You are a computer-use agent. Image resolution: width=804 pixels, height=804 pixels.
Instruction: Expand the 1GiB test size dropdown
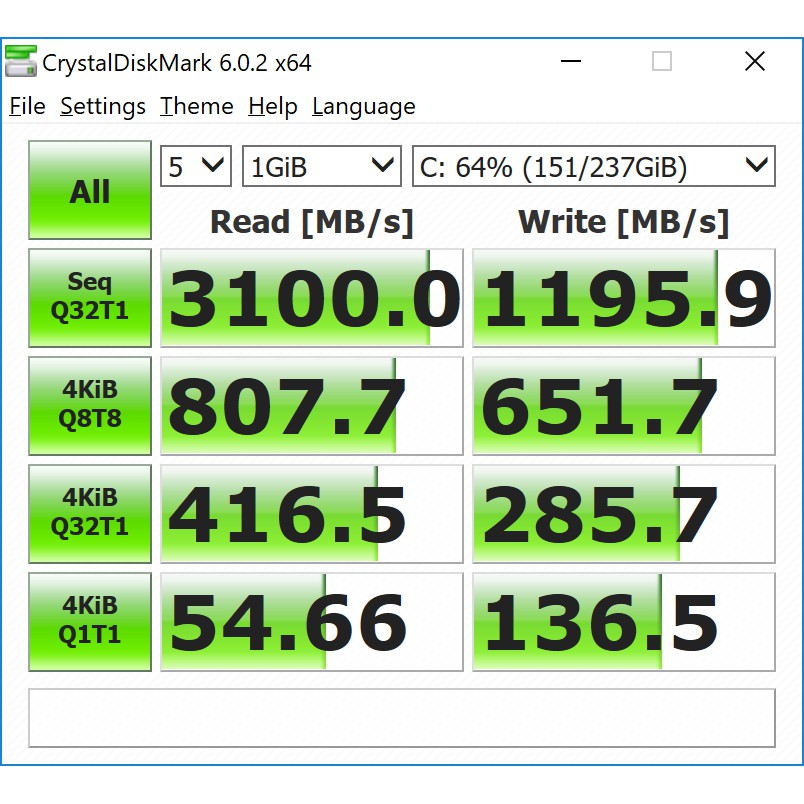pos(322,167)
